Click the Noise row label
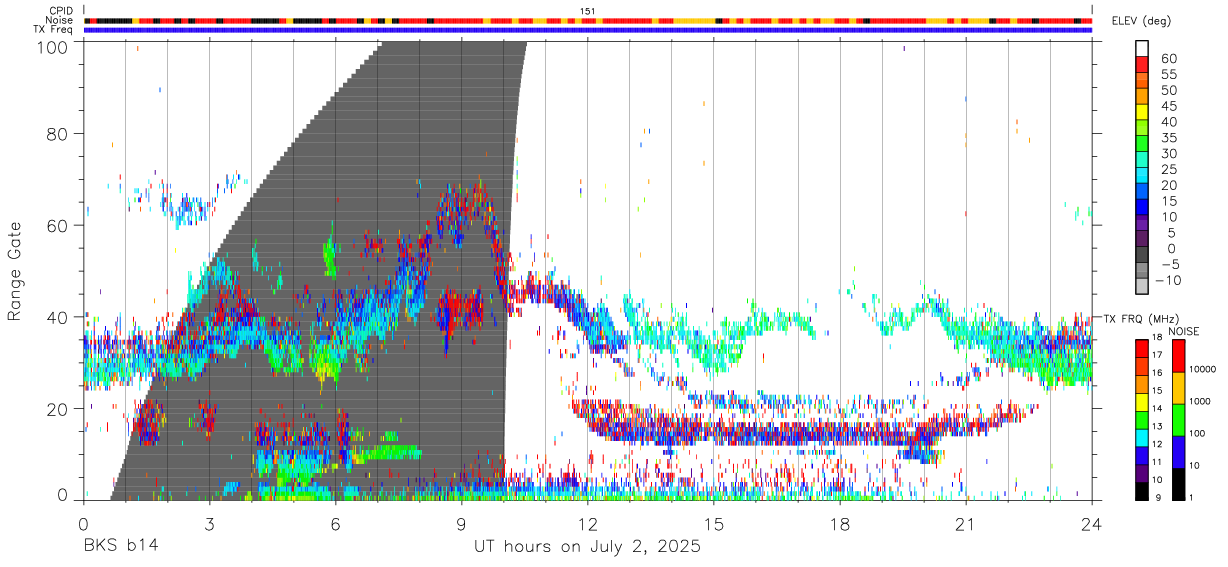The image size is (1228, 567). pos(59,20)
